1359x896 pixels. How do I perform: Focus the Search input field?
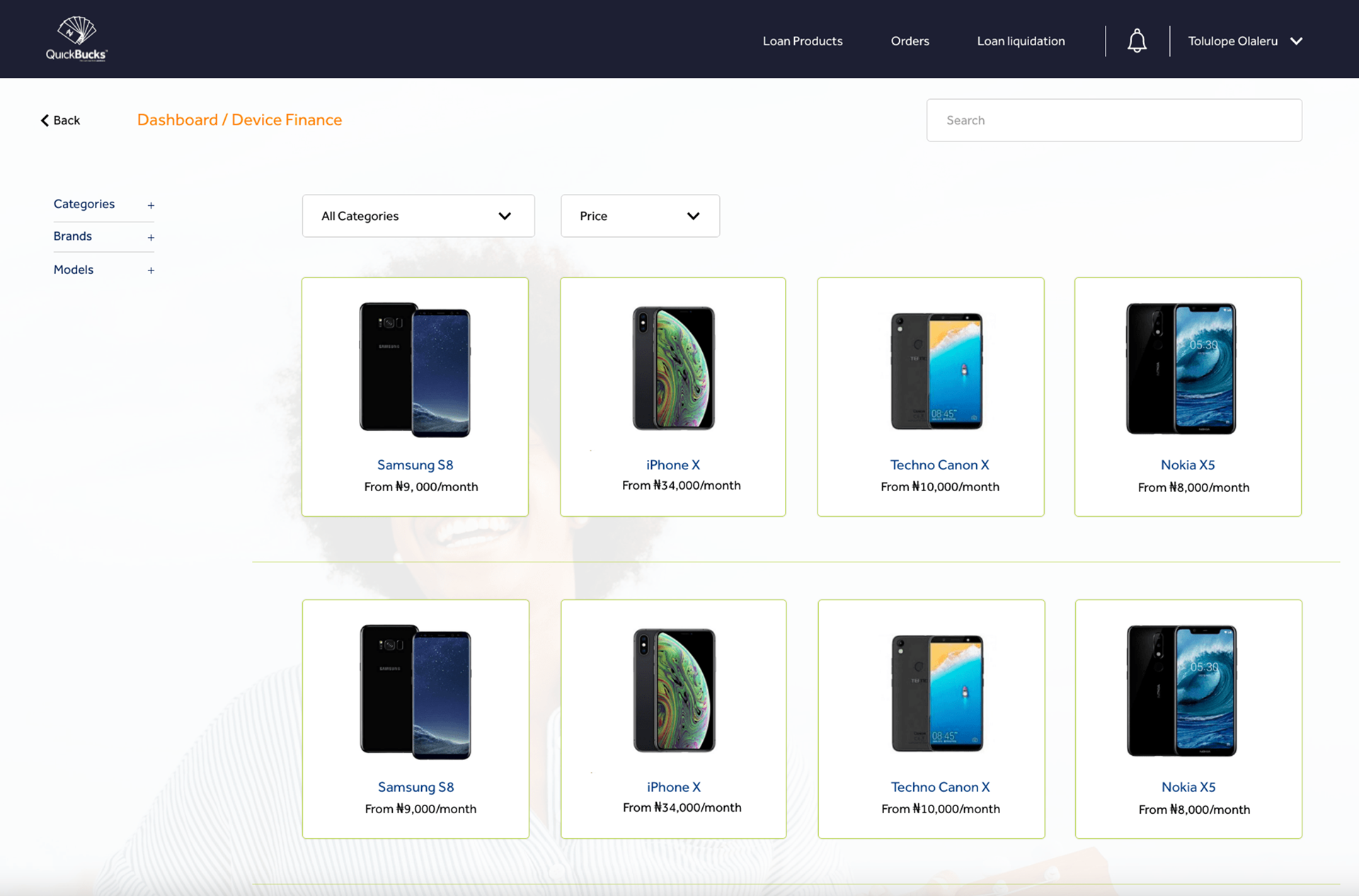[1114, 120]
